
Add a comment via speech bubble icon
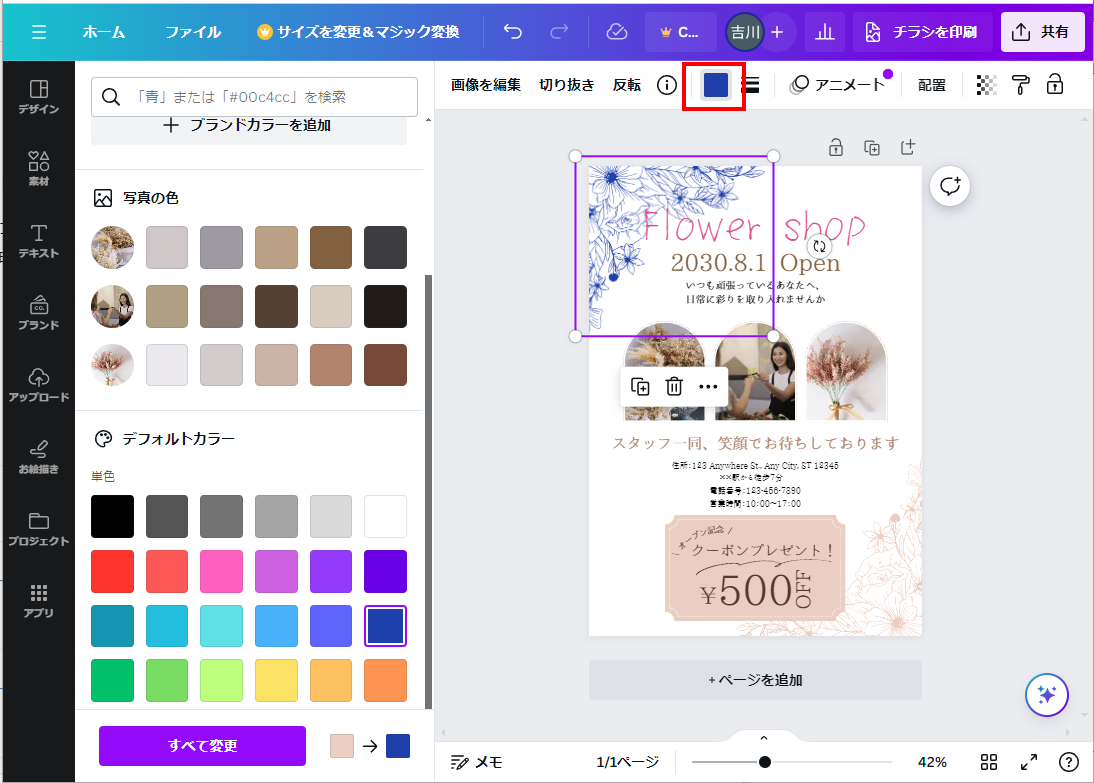pyautogui.click(x=950, y=186)
